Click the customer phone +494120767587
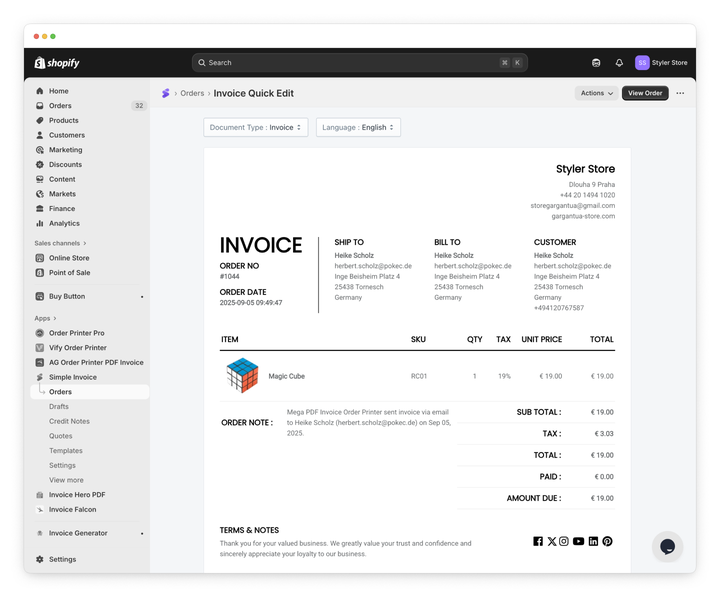This screenshot has width=720, height=597. point(559,308)
